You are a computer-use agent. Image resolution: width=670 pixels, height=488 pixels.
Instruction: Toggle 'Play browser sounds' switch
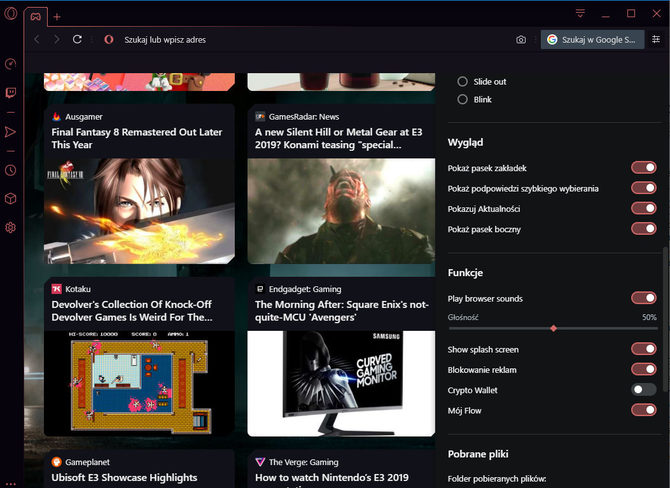[644, 298]
